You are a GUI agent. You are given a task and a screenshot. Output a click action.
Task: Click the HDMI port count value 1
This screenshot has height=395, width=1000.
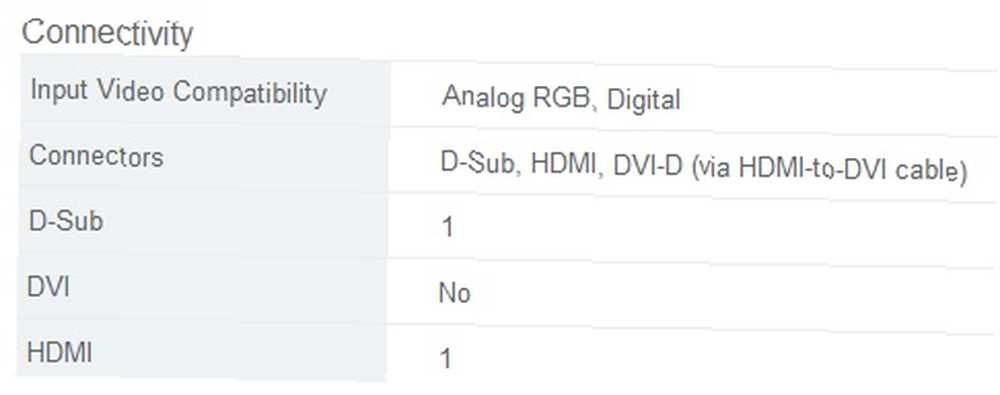pyautogui.click(x=446, y=359)
